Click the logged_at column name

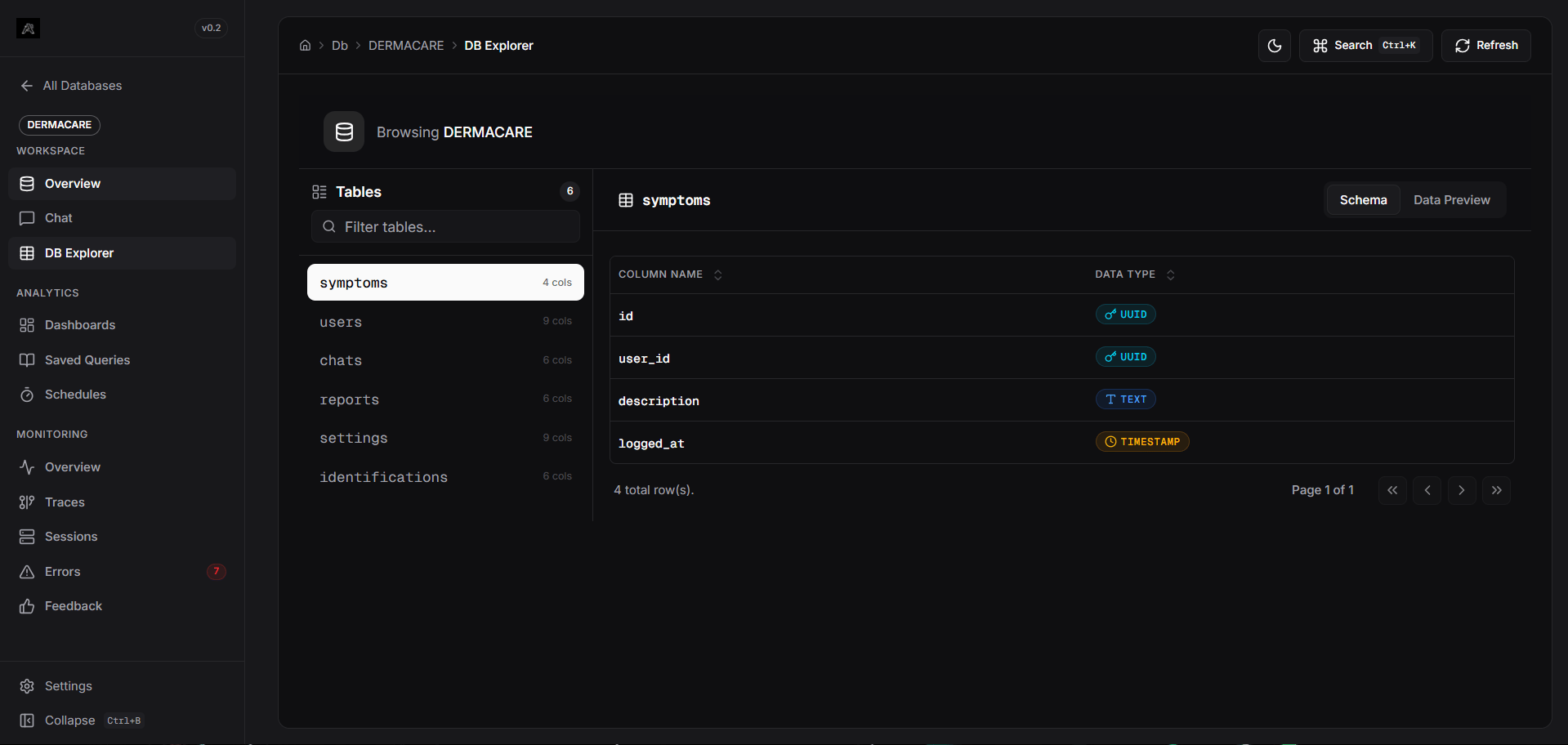click(651, 444)
